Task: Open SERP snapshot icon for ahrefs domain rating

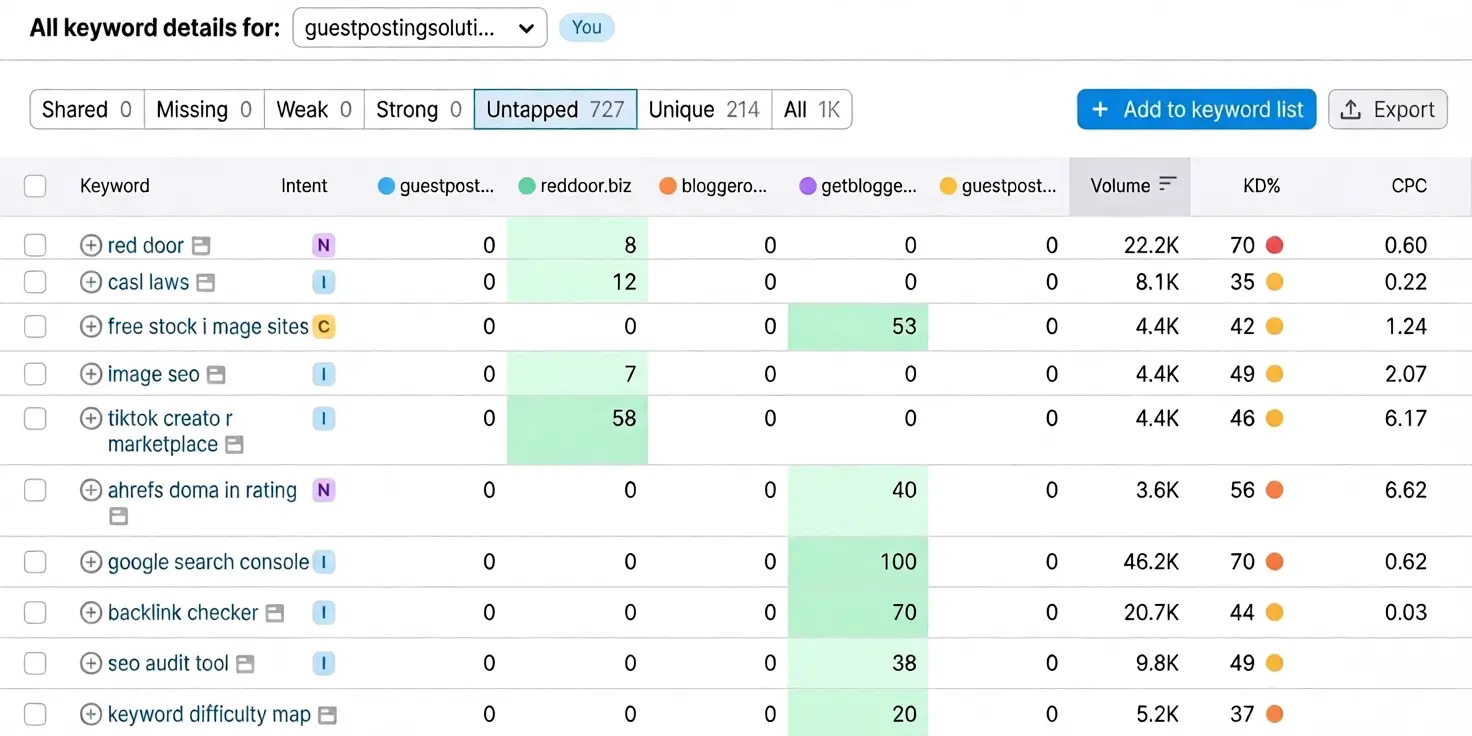Action: pyautogui.click(x=119, y=516)
